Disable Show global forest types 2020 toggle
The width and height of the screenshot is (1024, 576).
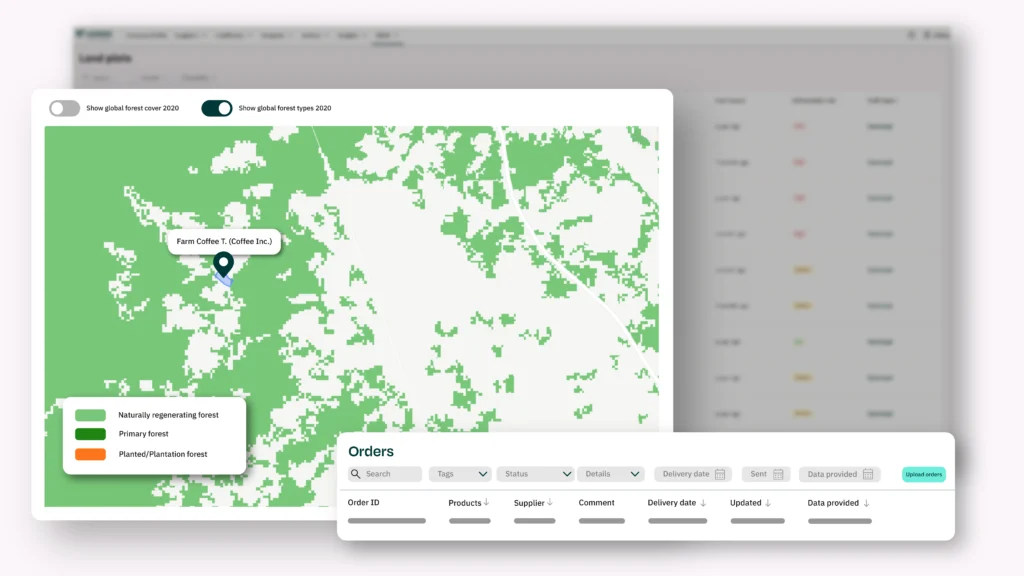point(217,108)
